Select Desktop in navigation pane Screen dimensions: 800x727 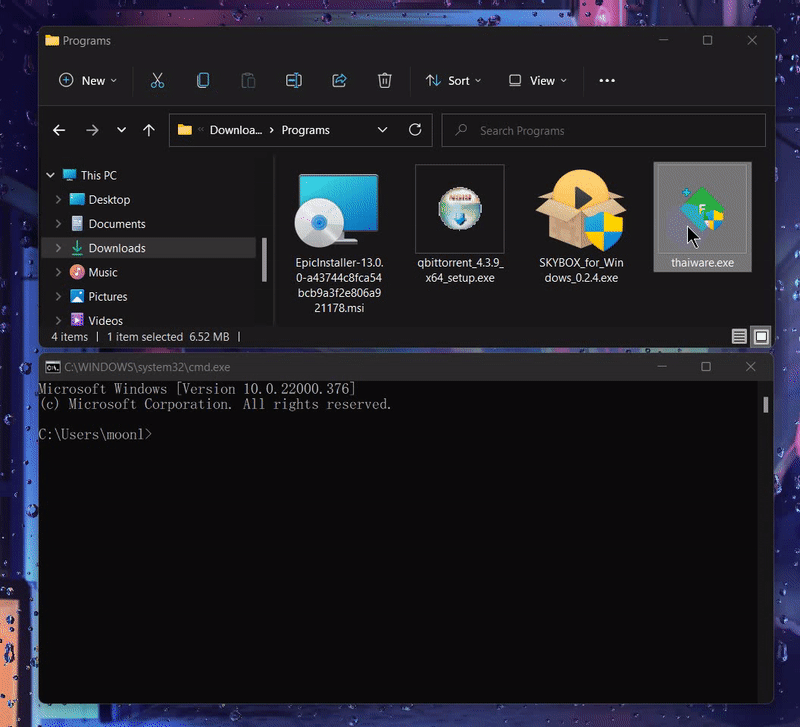click(x=109, y=199)
